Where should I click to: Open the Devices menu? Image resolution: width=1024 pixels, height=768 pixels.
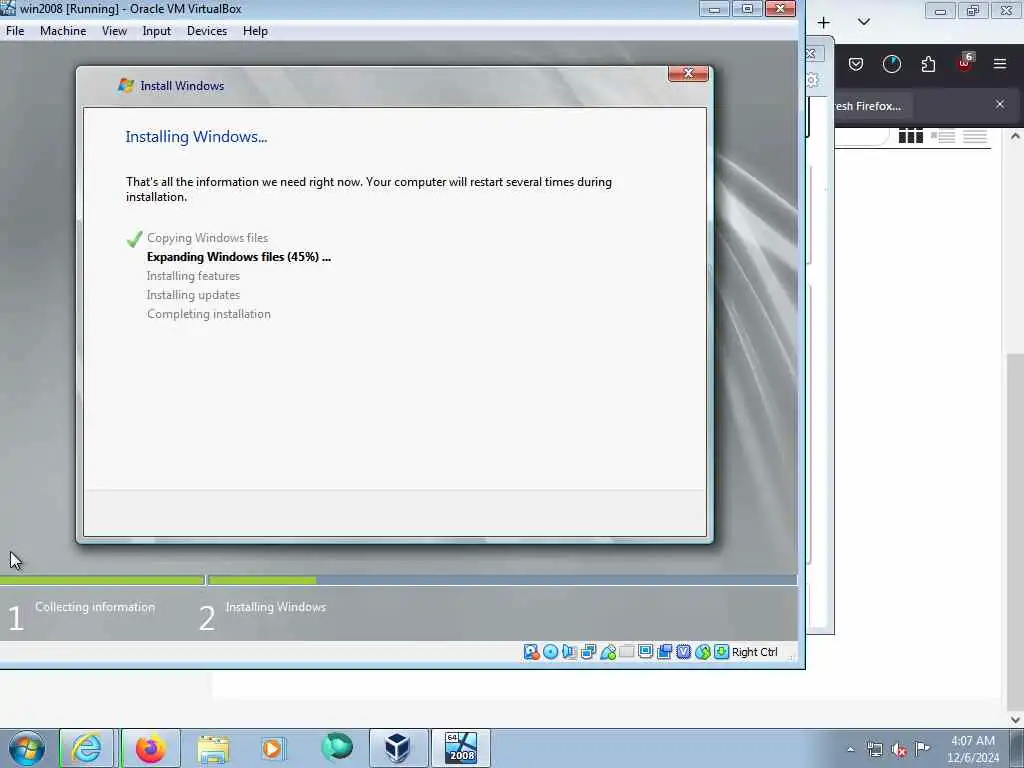207,31
